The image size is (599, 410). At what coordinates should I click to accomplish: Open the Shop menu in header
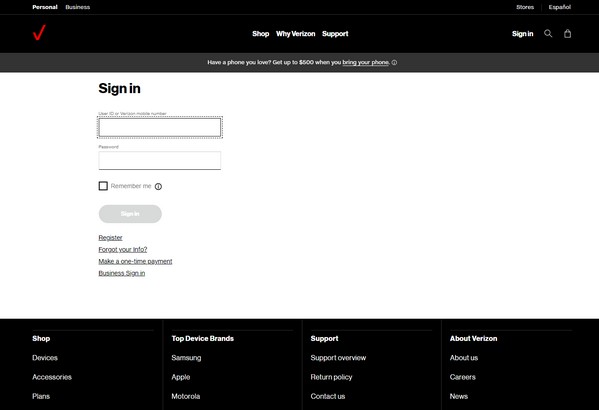coord(261,34)
